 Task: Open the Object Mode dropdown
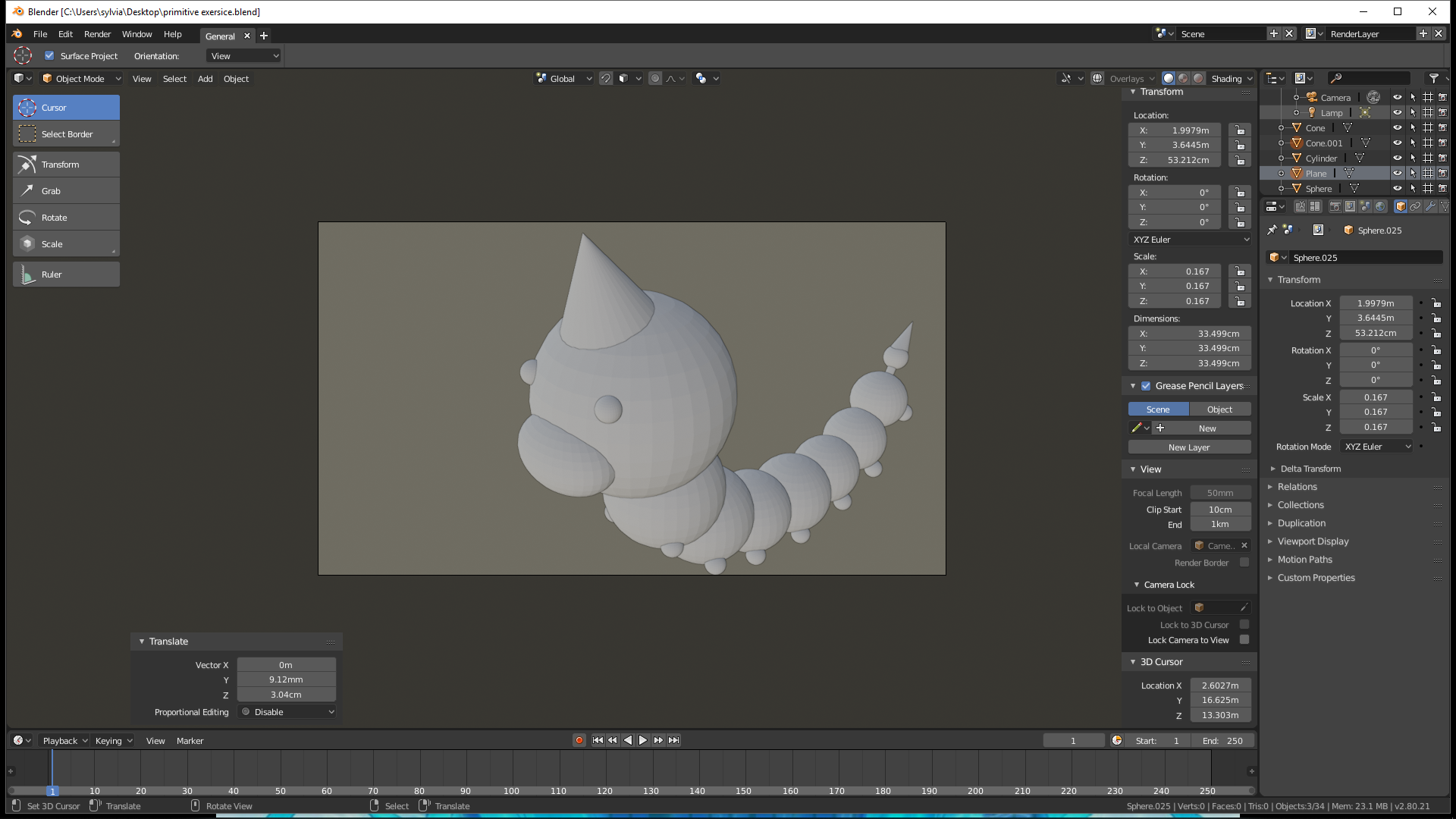pyautogui.click(x=80, y=78)
